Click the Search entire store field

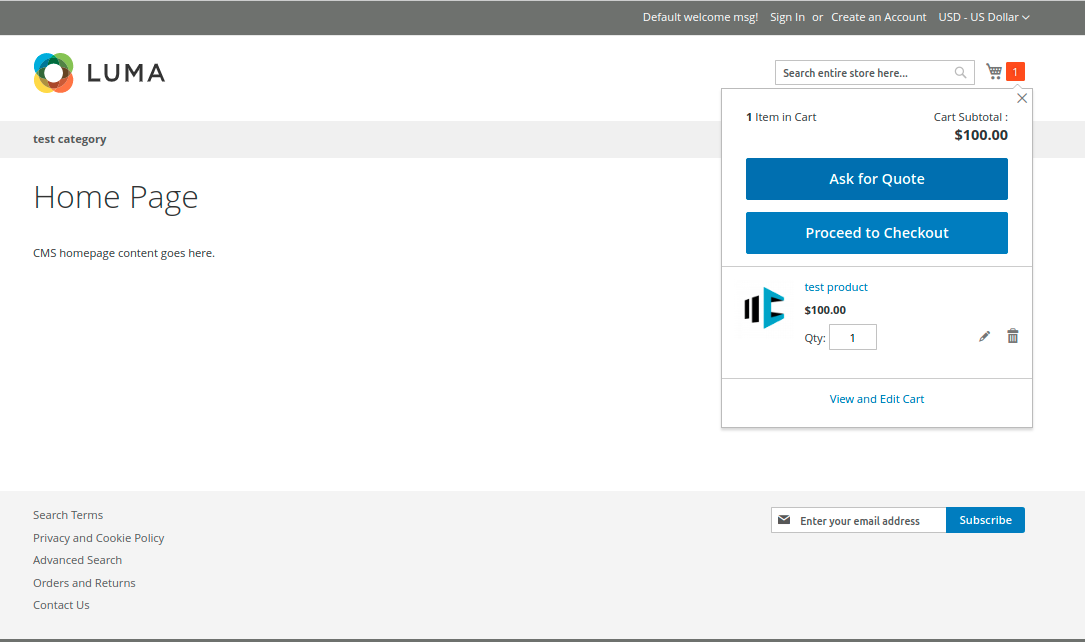(863, 73)
